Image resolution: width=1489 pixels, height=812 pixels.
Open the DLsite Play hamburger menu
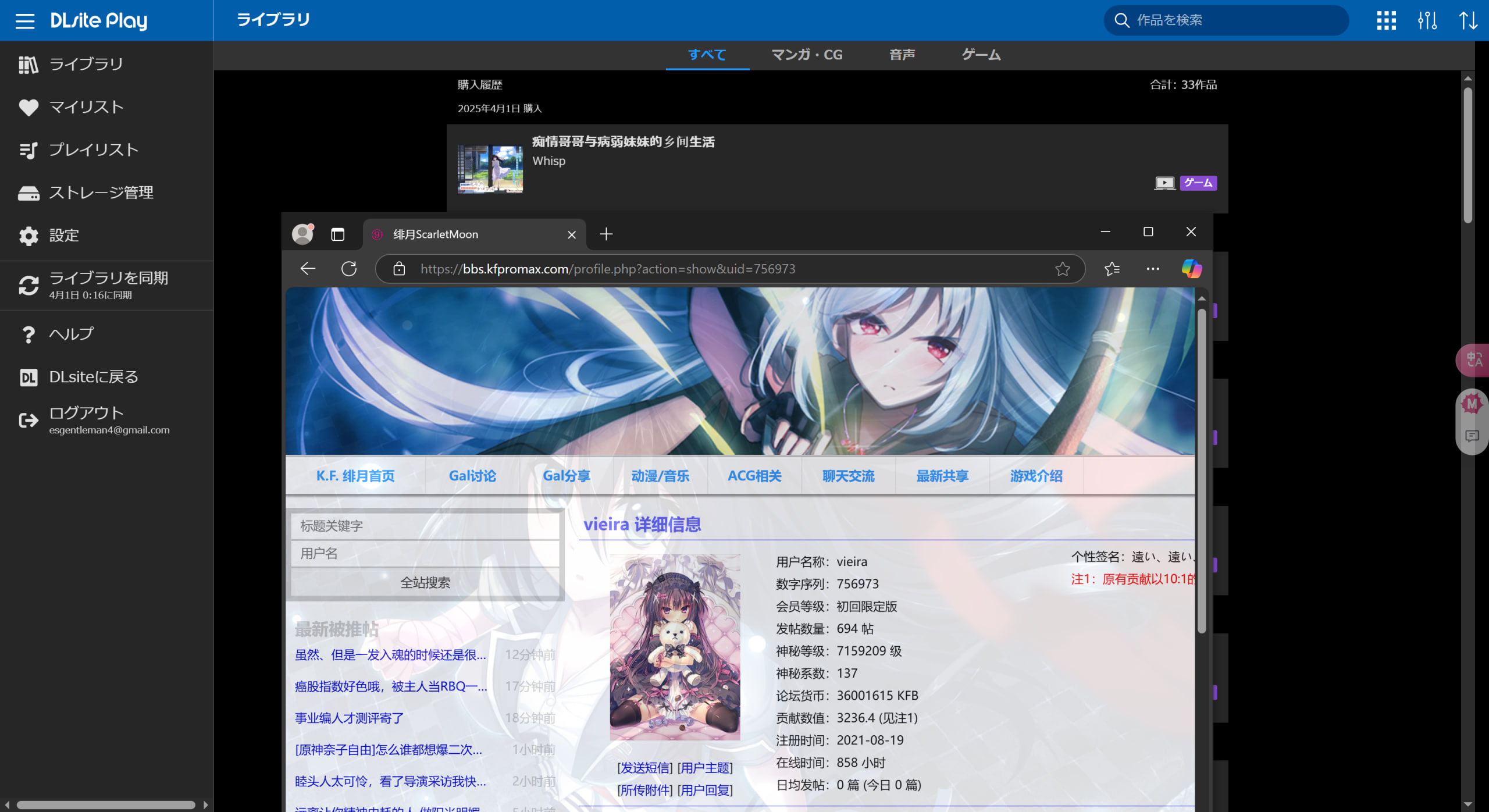(25, 21)
